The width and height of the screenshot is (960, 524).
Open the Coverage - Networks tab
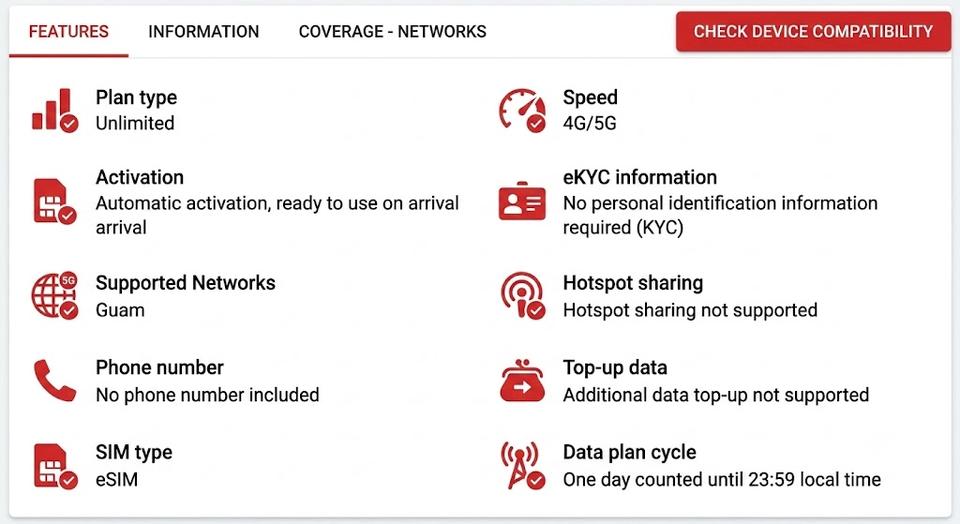click(x=392, y=31)
